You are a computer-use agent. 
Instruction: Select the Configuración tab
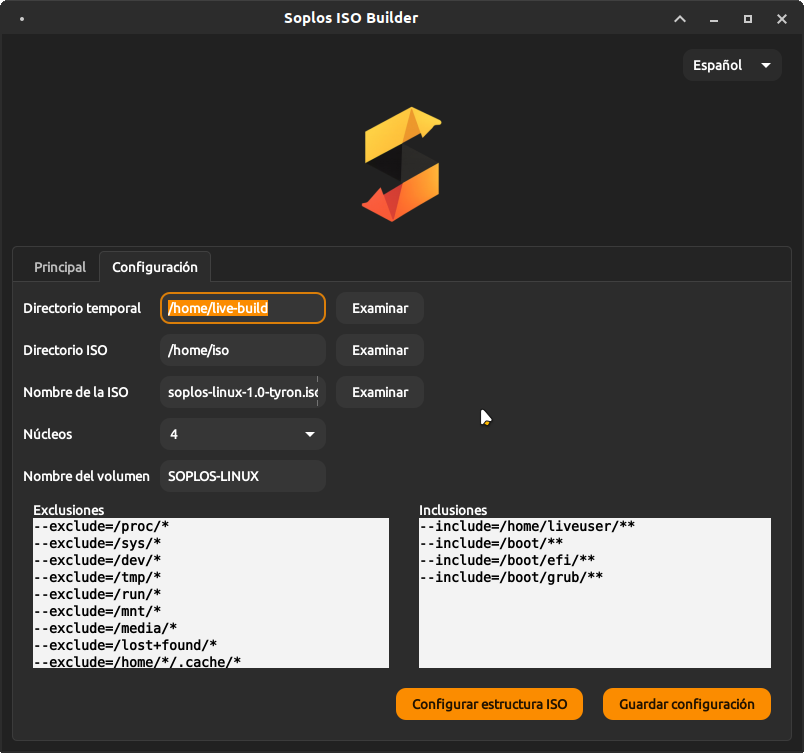coord(155,267)
